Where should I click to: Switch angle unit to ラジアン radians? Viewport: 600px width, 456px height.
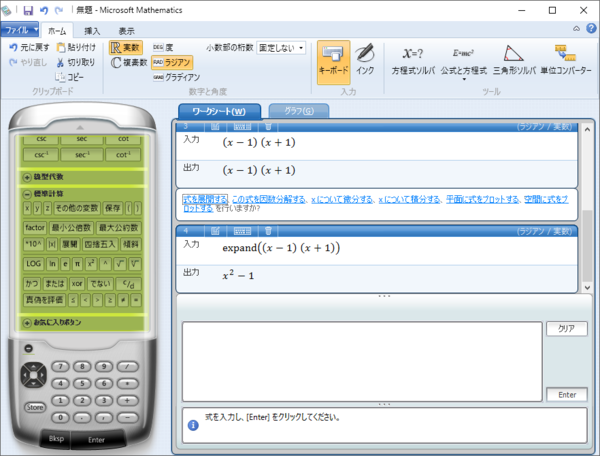pos(172,62)
